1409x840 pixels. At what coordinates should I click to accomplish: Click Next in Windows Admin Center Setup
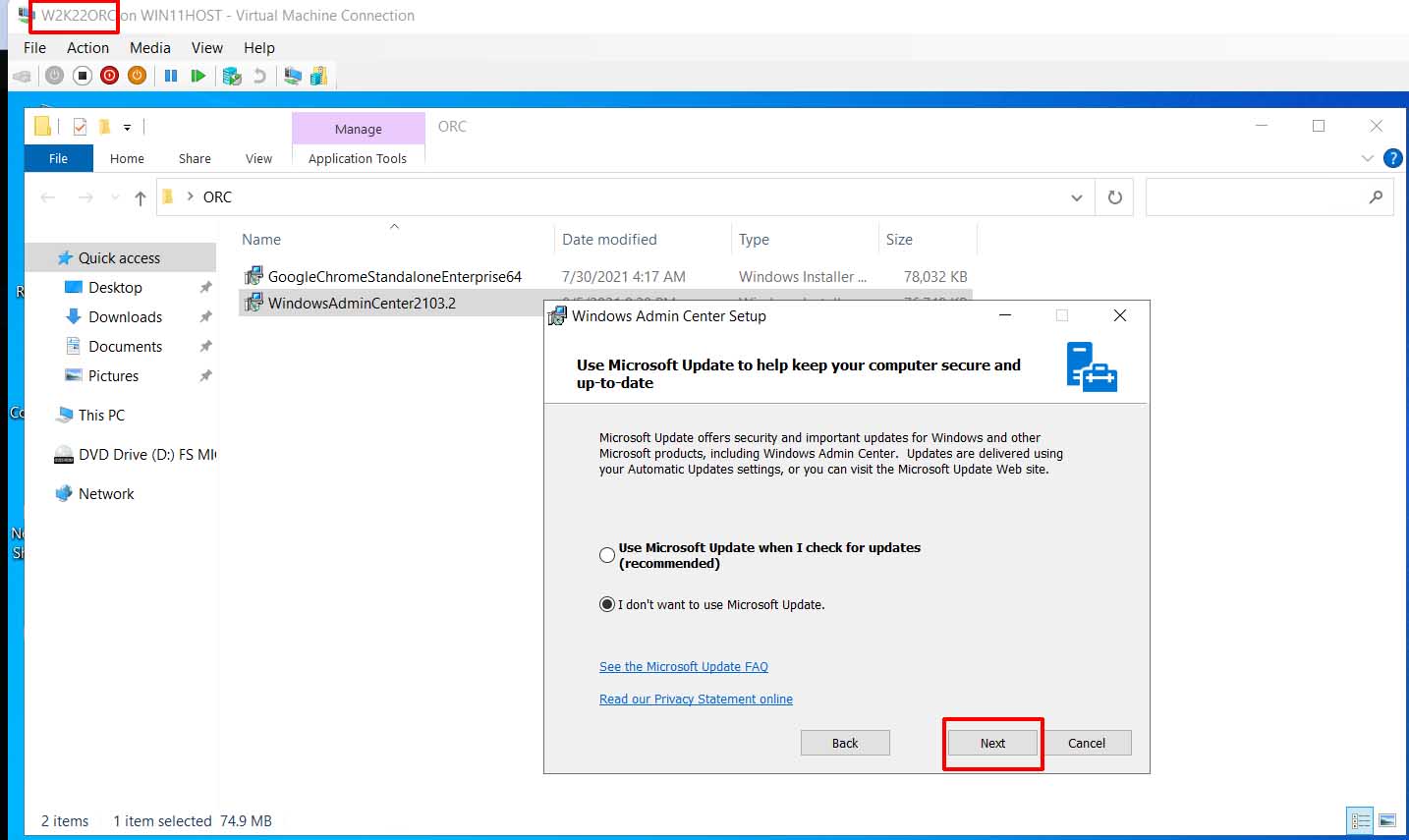click(x=992, y=743)
